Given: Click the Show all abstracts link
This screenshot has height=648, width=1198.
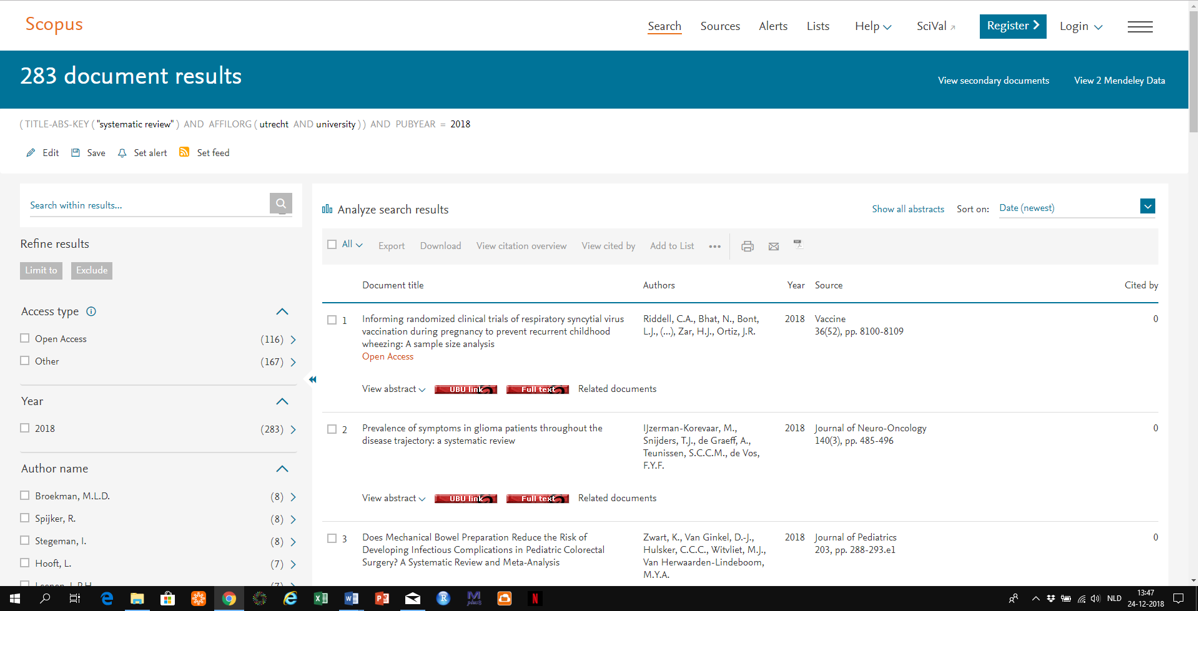Looking at the screenshot, I should (907, 209).
